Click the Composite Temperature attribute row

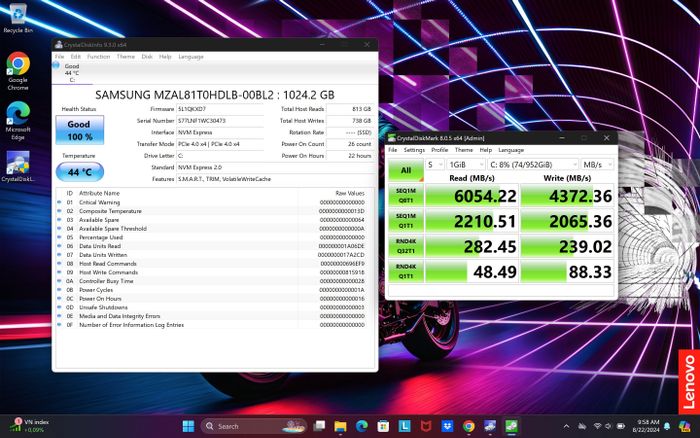pyautogui.click(x=212, y=211)
